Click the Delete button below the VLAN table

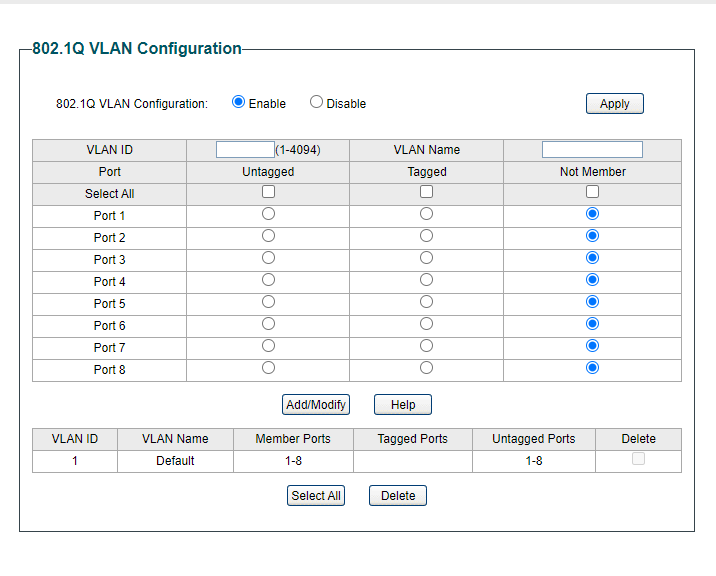pyautogui.click(x=398, y=496)
